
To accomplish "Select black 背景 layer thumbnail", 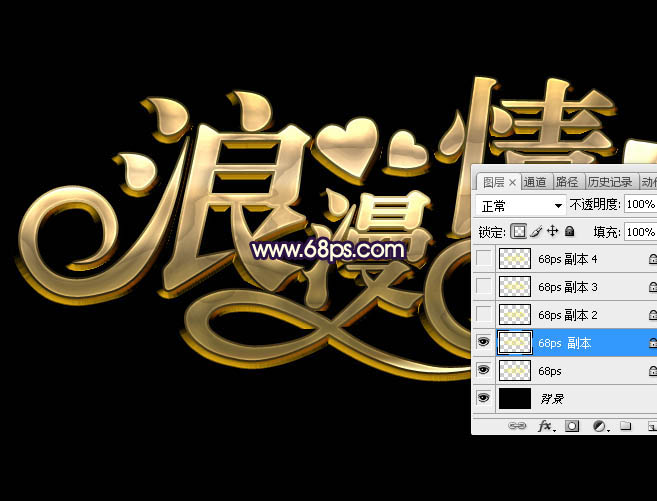I will tap(515, 398).
